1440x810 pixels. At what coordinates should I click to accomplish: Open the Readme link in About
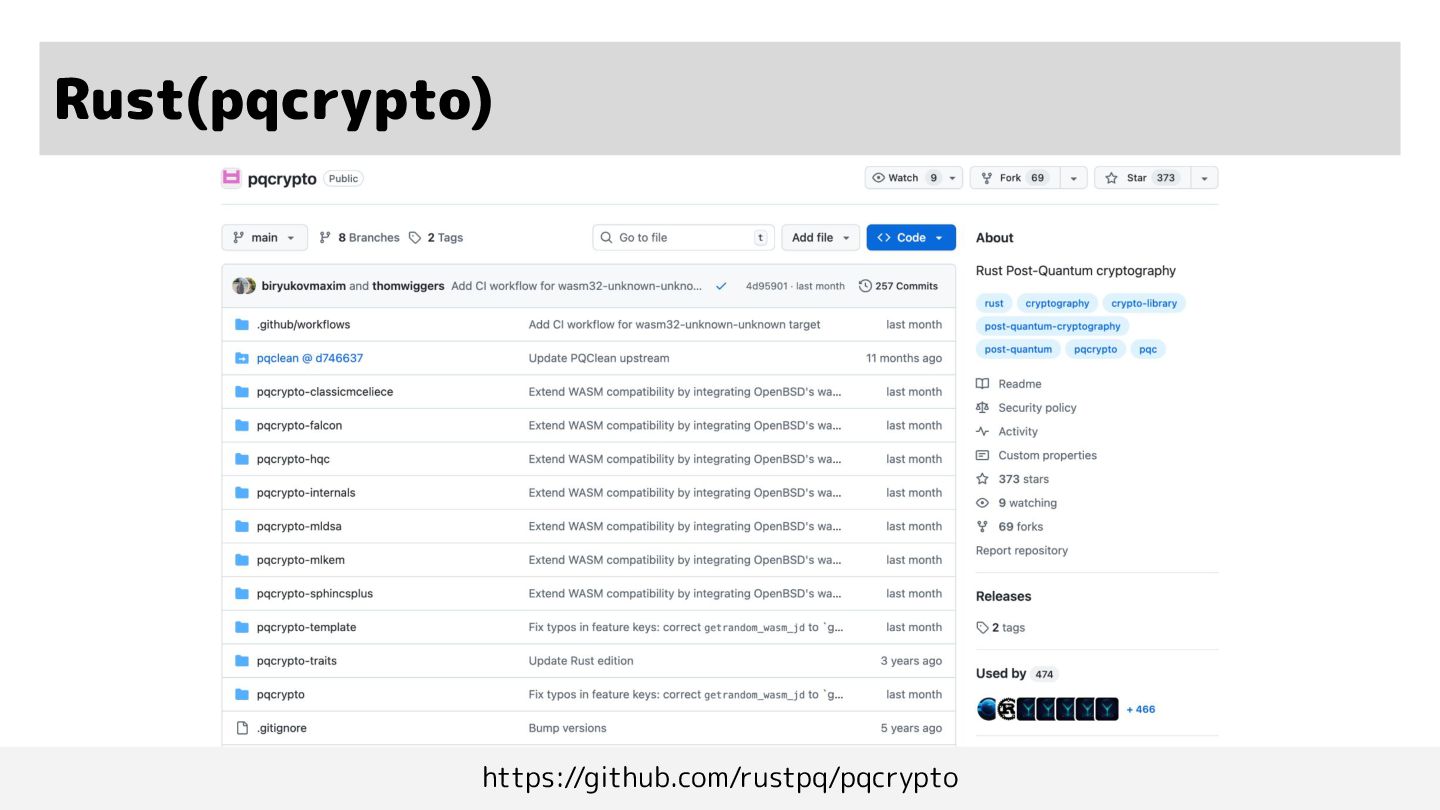(1009, 384)
